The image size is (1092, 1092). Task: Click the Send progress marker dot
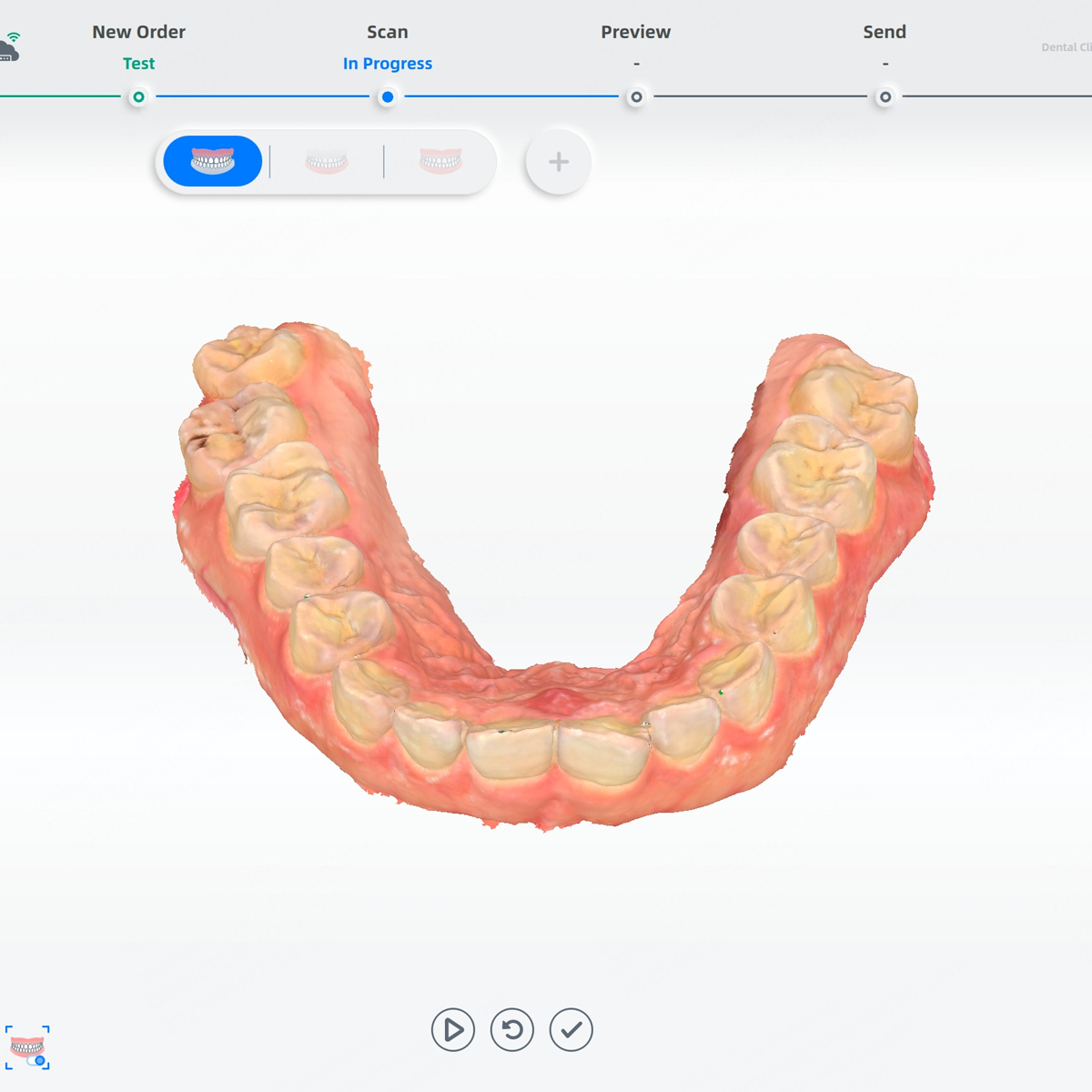coord(885,96)
